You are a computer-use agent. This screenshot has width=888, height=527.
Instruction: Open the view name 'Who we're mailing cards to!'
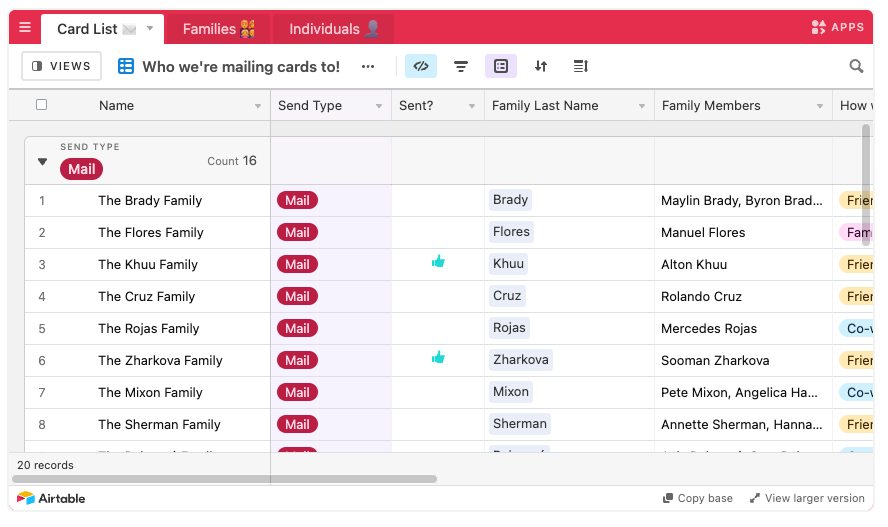pos(241,67)
